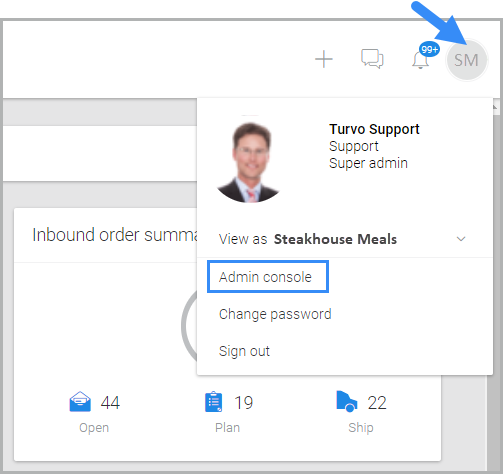Open the chat messages icon

click(372, 59)
